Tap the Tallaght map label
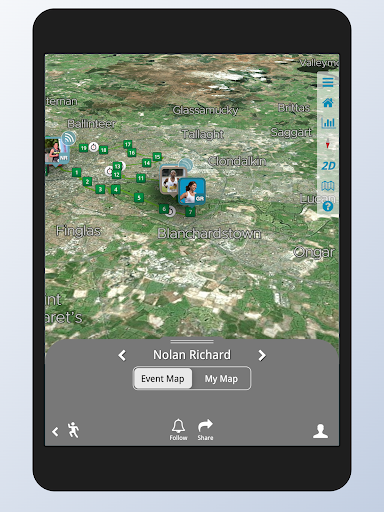The width and height of the screenshot is (384, 512). 203,134
